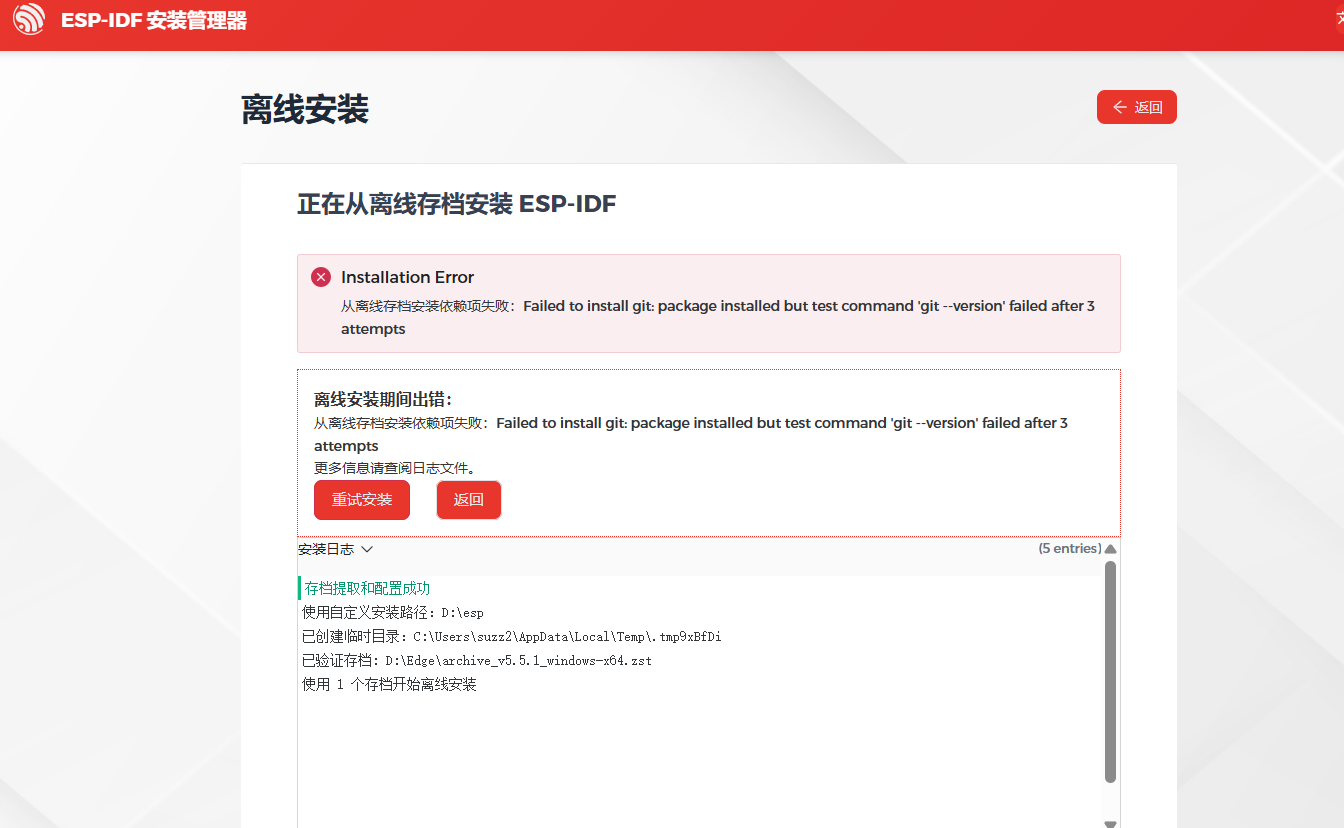Click the install log scrollbar thumb

[1110, 672]
